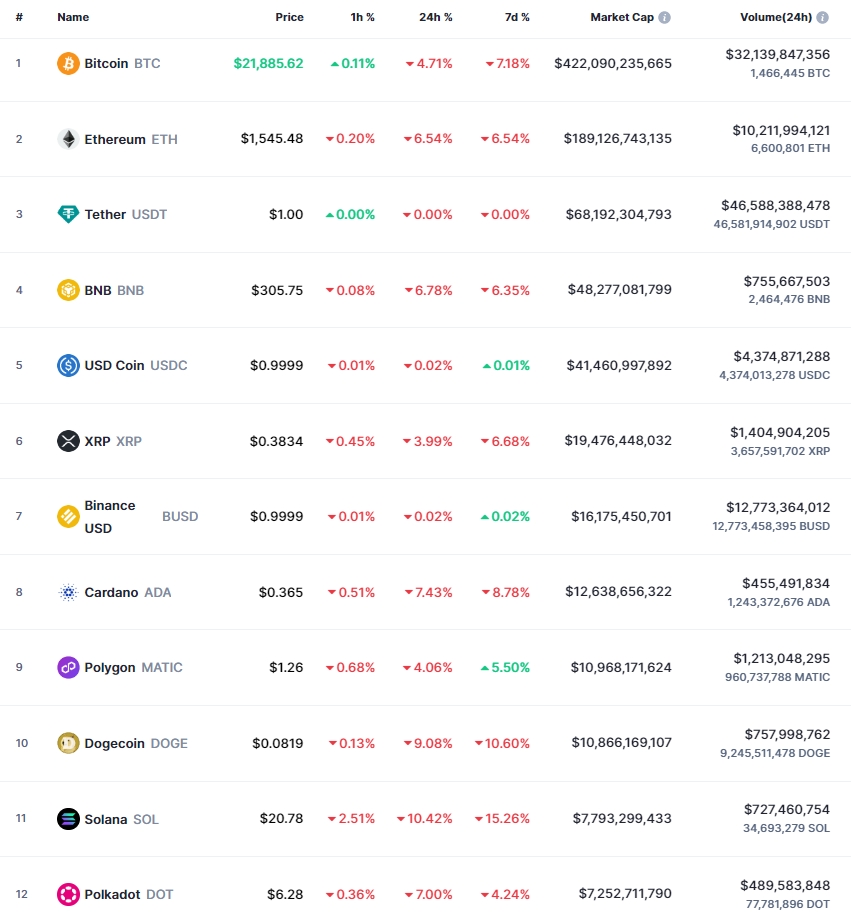The width and height of the screenshot is (851, 924).
Task: Click Ethereum's volume $10,211,994,121 link
Action: point(781,130)
